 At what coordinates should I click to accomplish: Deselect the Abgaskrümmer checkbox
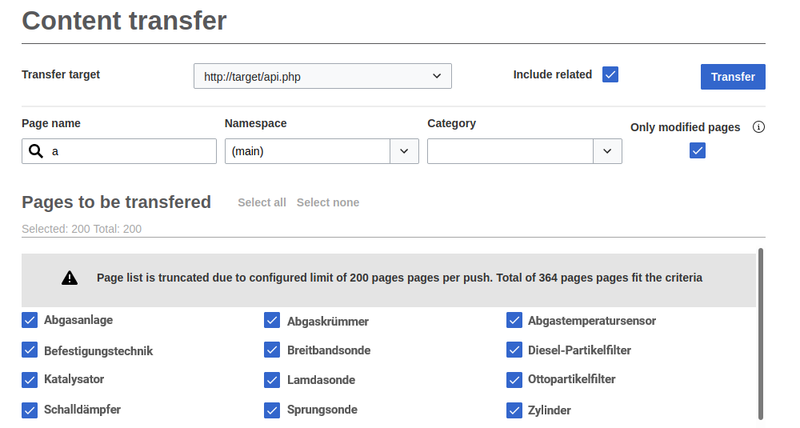272,320
